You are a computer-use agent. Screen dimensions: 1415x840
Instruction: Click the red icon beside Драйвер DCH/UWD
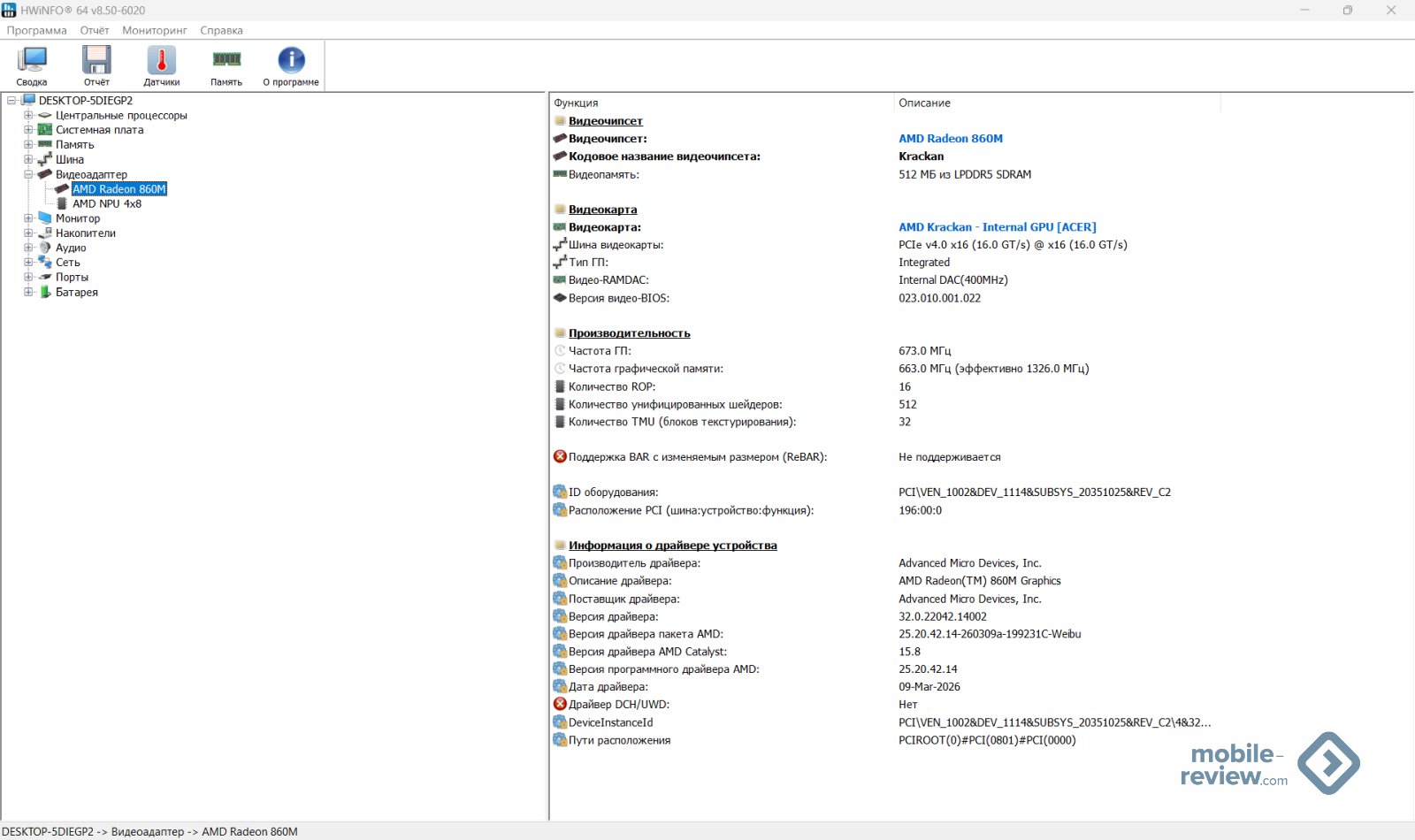point(560,705)
